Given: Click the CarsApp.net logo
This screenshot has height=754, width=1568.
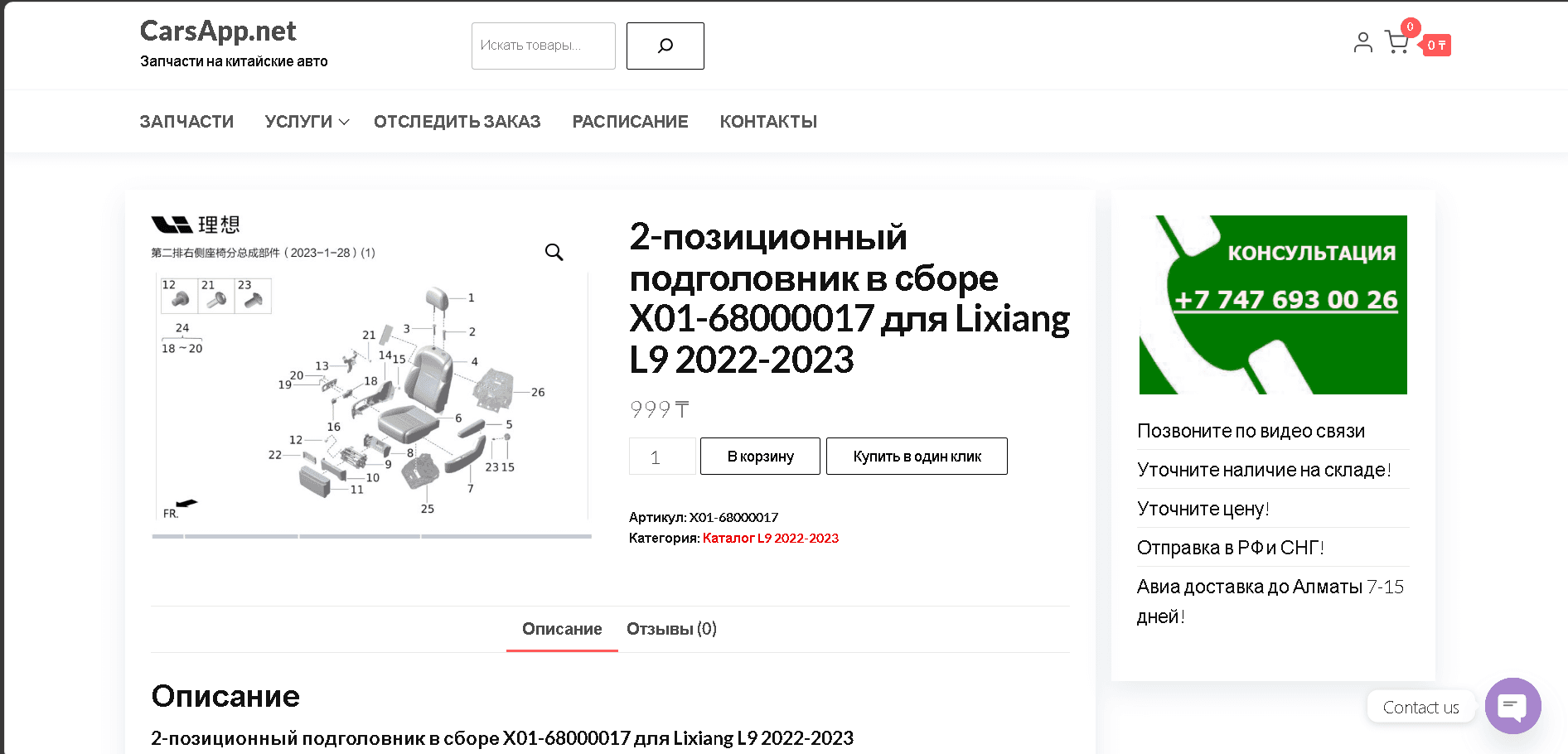Looking at the screenshot, I should pyautogui.click(x=217, y=31).
